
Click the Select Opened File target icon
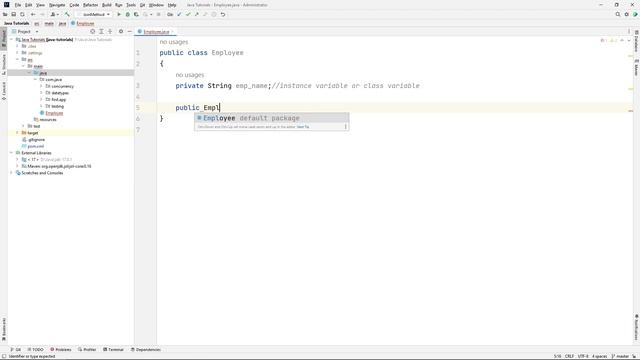[x=93, y=31]
